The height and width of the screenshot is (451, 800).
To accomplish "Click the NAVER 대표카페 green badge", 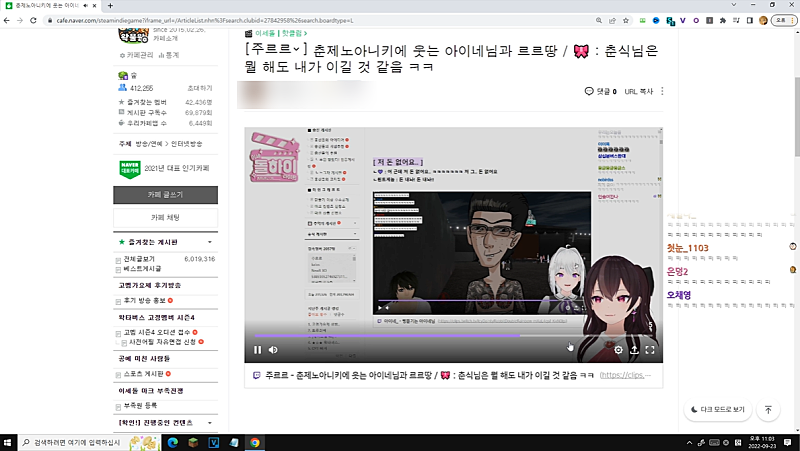I will pyautogui.click(x=130, y=169).
